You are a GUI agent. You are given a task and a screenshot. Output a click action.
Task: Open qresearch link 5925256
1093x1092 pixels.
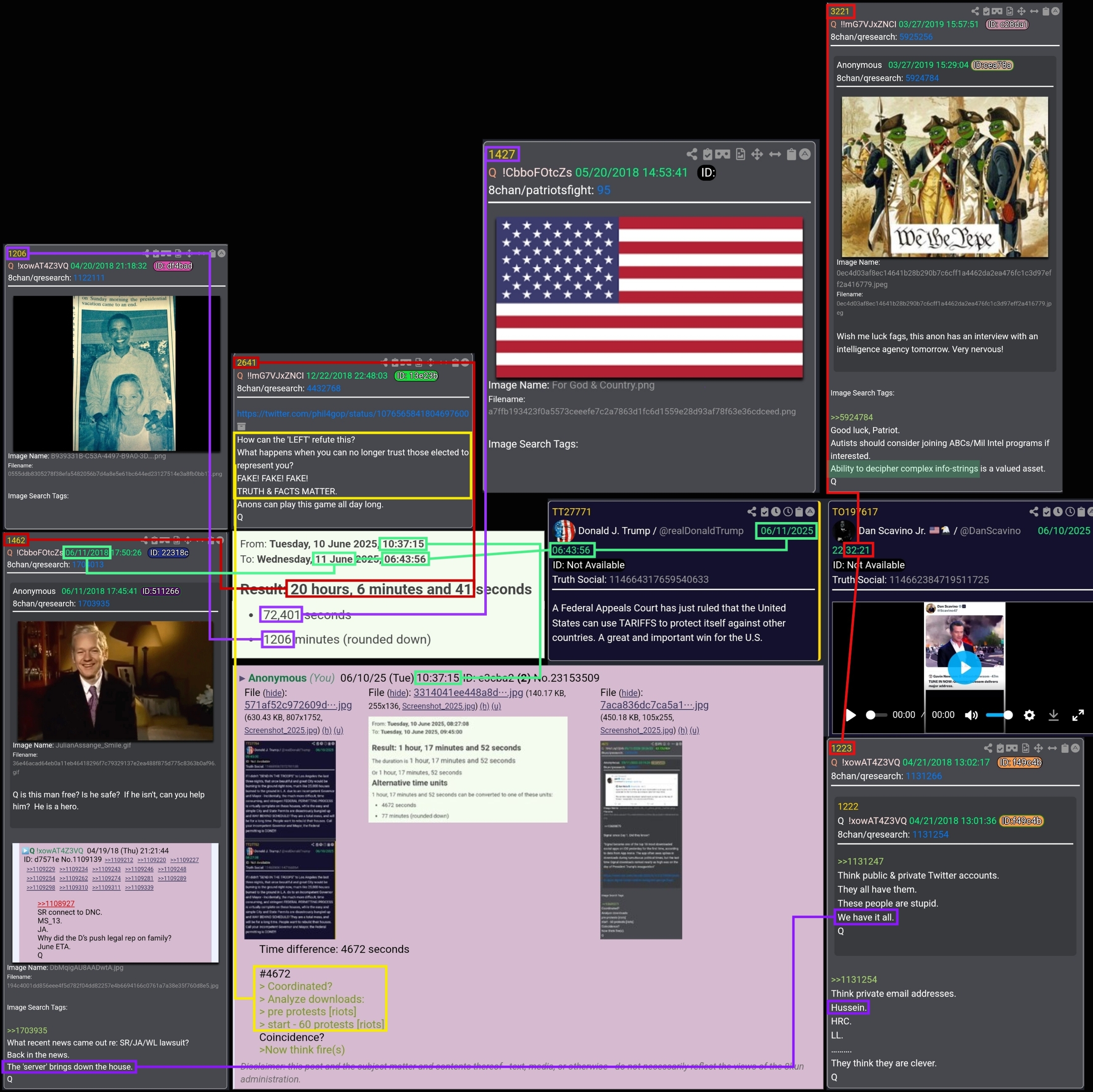coord(916,37)
